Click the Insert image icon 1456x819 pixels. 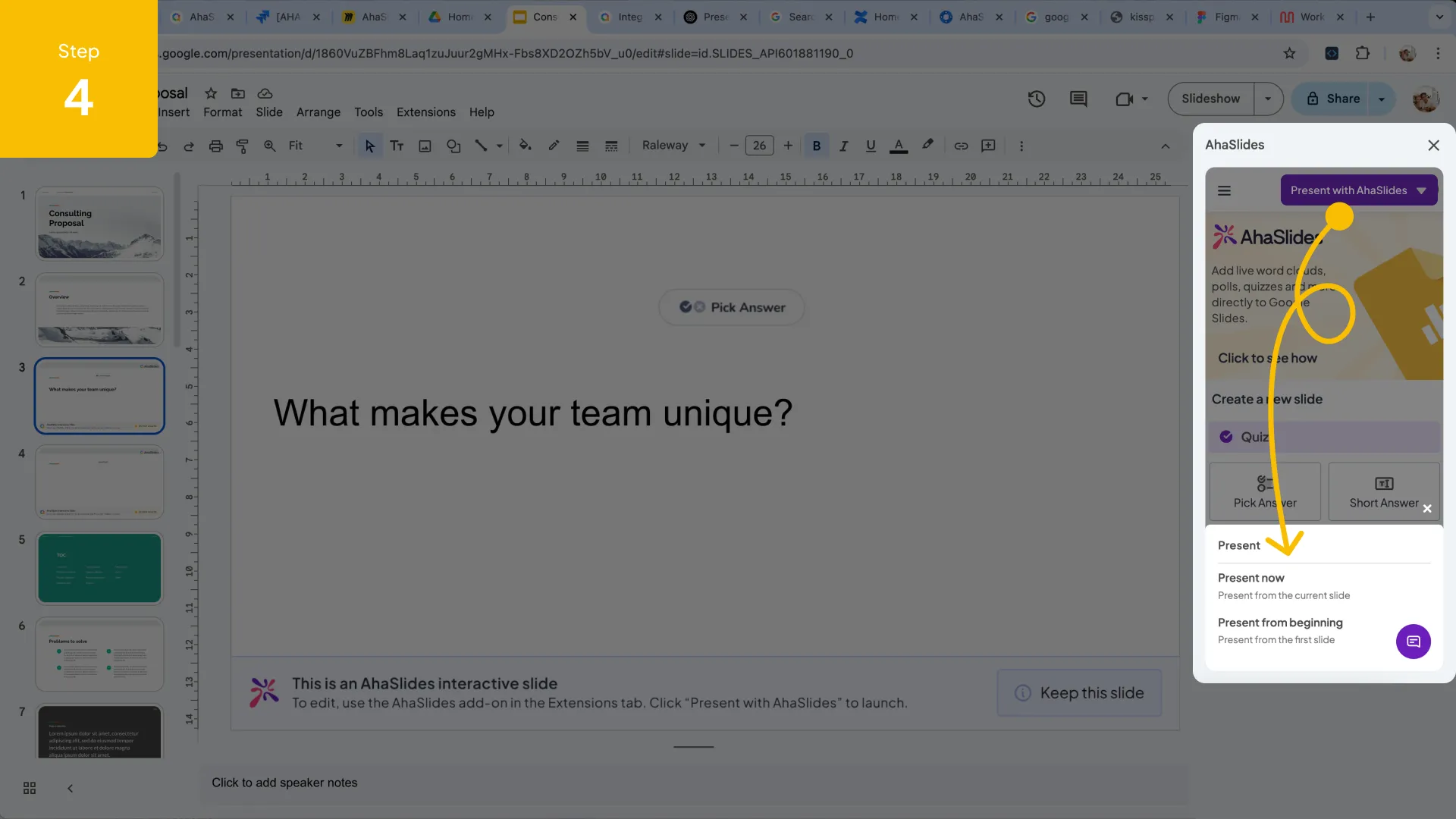[425, 146]
